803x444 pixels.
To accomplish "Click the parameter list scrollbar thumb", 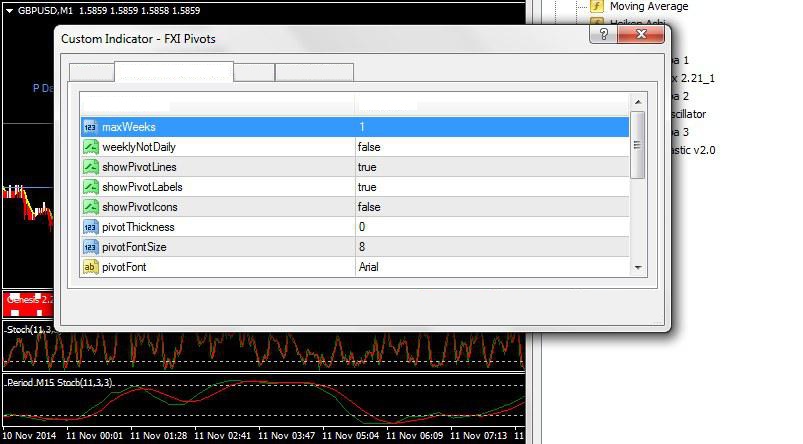I will coord(637,145).
